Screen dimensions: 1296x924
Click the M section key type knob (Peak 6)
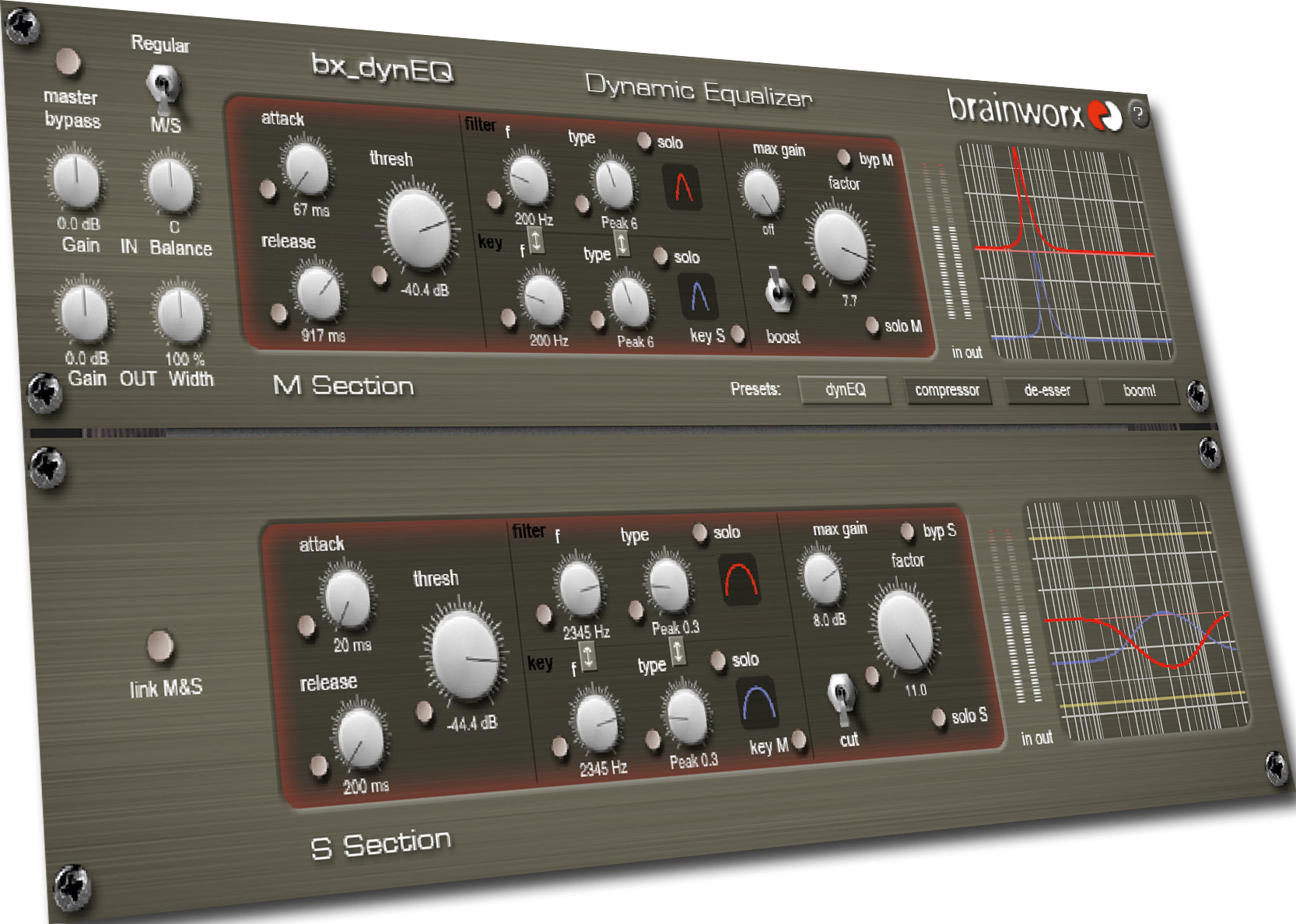point(629,301)
